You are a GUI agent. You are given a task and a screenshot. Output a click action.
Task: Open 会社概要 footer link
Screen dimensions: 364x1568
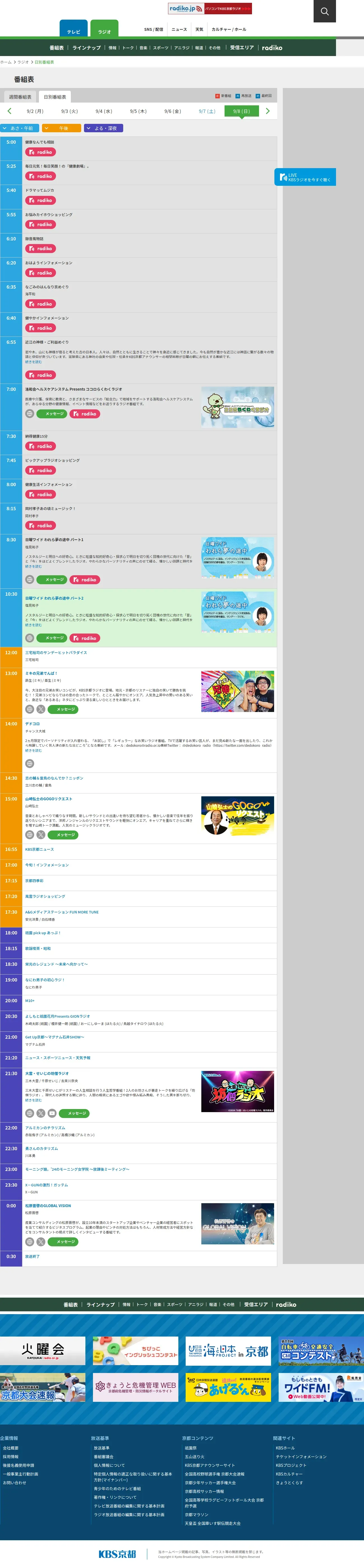10,1448
